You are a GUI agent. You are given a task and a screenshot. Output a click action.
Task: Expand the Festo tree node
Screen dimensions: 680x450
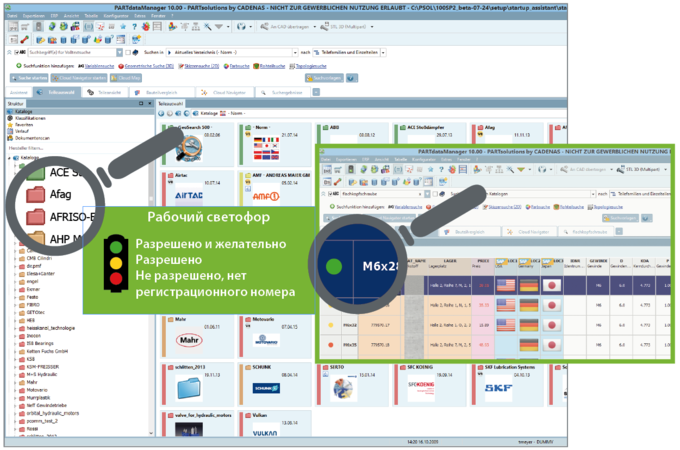click(x=15, y=297)
